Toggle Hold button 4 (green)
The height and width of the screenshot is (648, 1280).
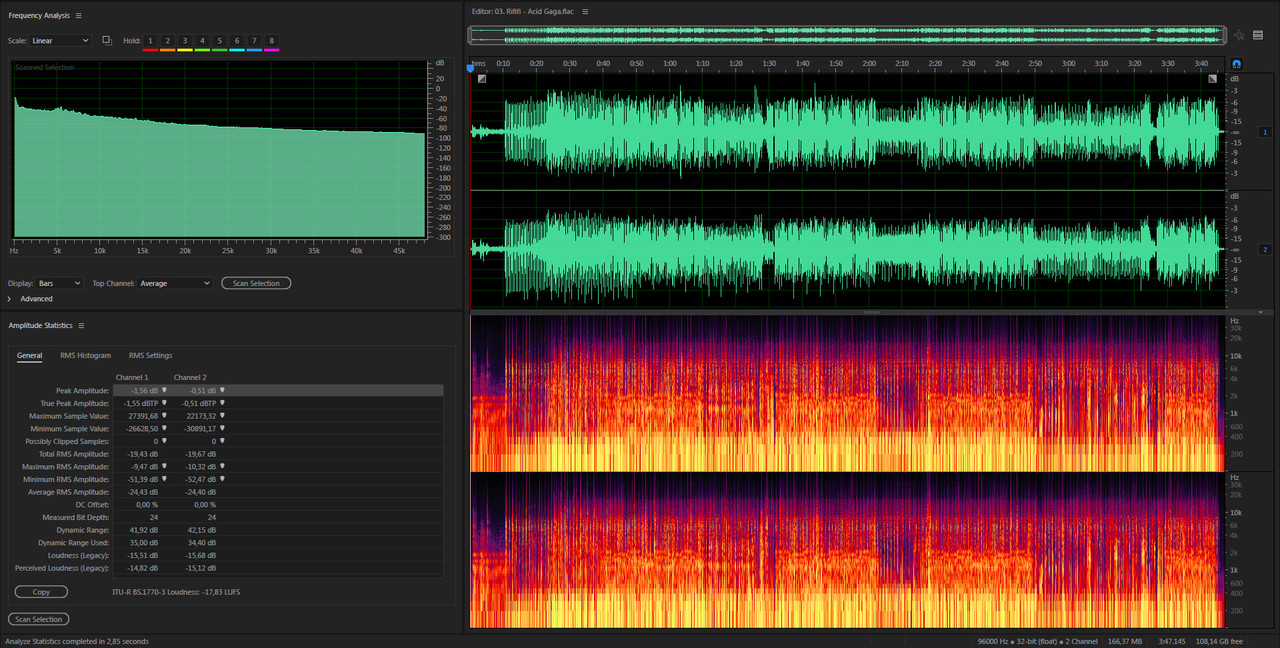click(x=202, y=41)
